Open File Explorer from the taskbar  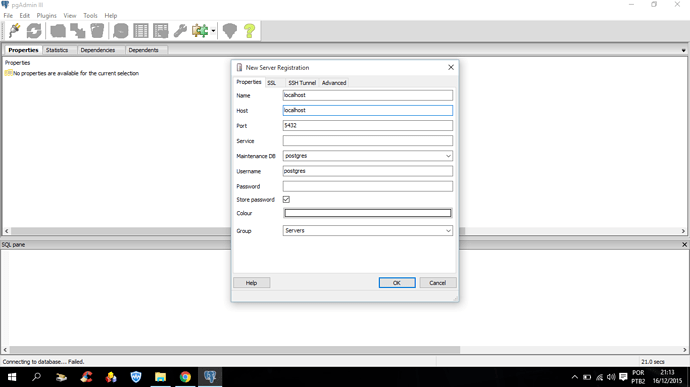click(x=161, y=377)
